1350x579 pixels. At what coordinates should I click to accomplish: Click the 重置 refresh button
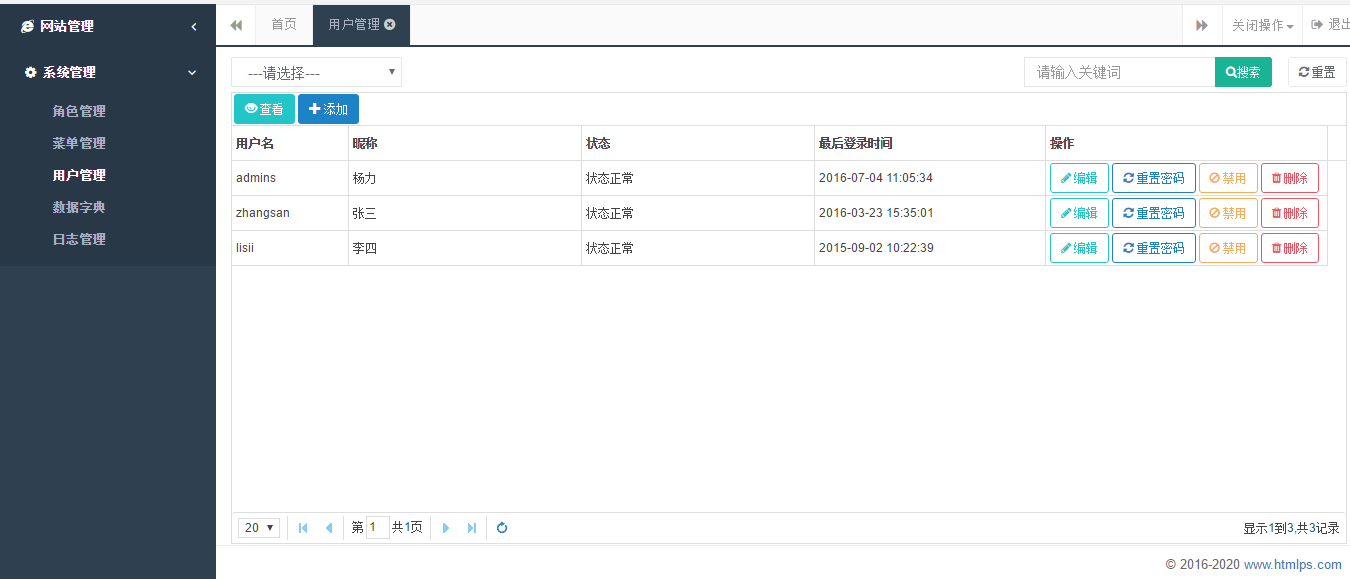[x=1317, y=72]
